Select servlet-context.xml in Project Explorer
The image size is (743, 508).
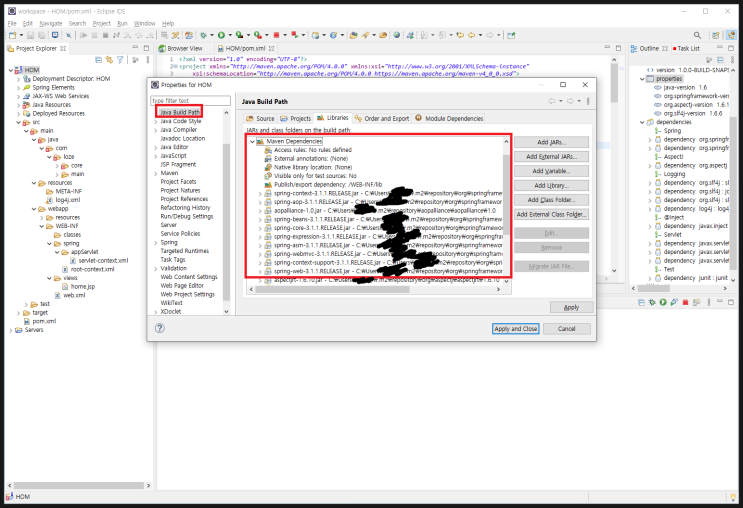click(x=103, y=261)
